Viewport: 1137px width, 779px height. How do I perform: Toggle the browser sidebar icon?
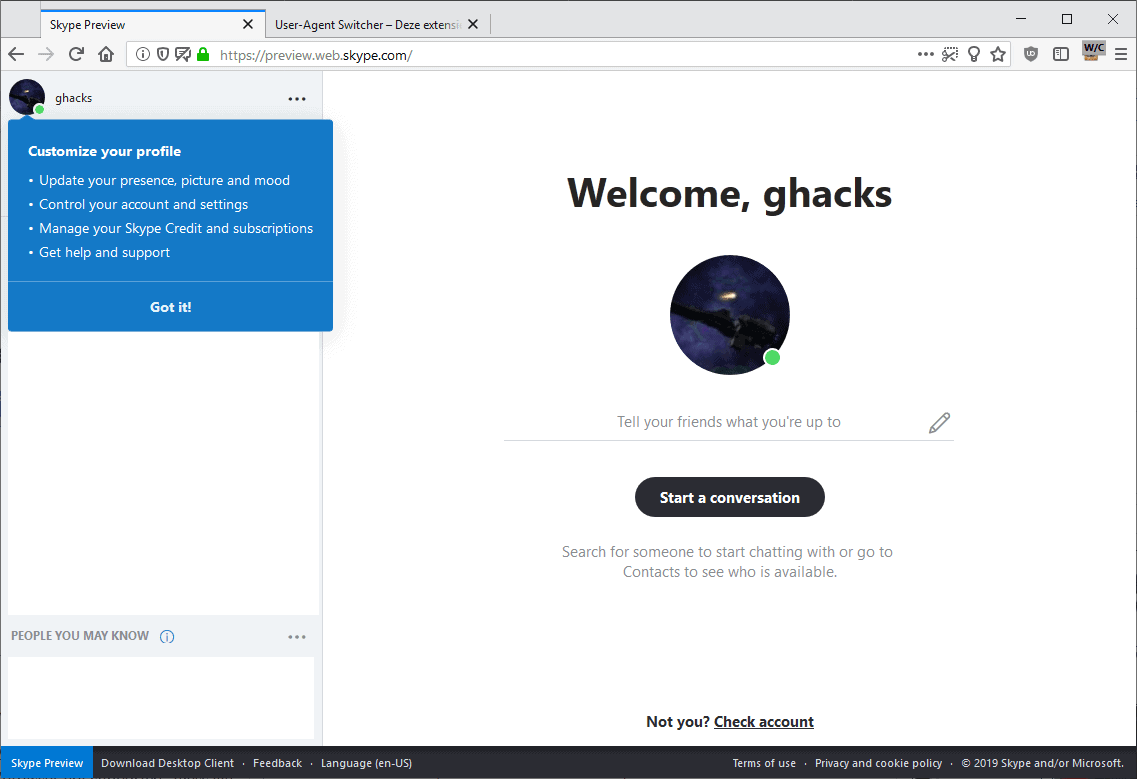[1061, 54]
